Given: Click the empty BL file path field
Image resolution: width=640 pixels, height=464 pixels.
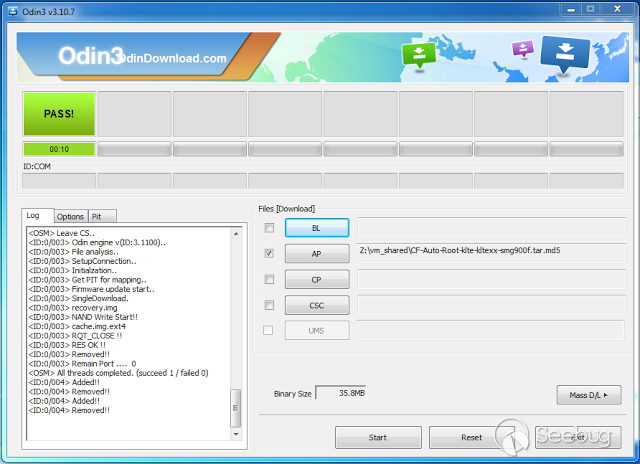Looking at the screenshot, I should (x=491, y=228).
